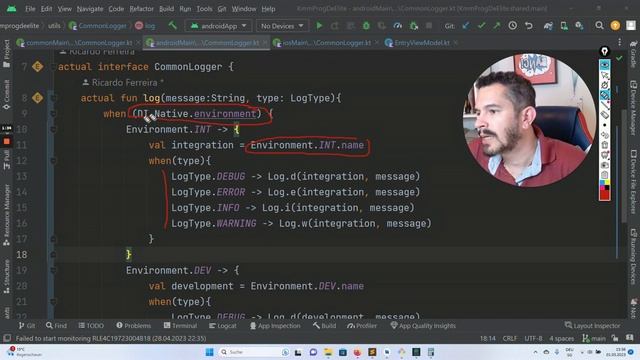Click the gutter override icon on line 8
Viewport: 640px width, 360px height.
[38, 98]
